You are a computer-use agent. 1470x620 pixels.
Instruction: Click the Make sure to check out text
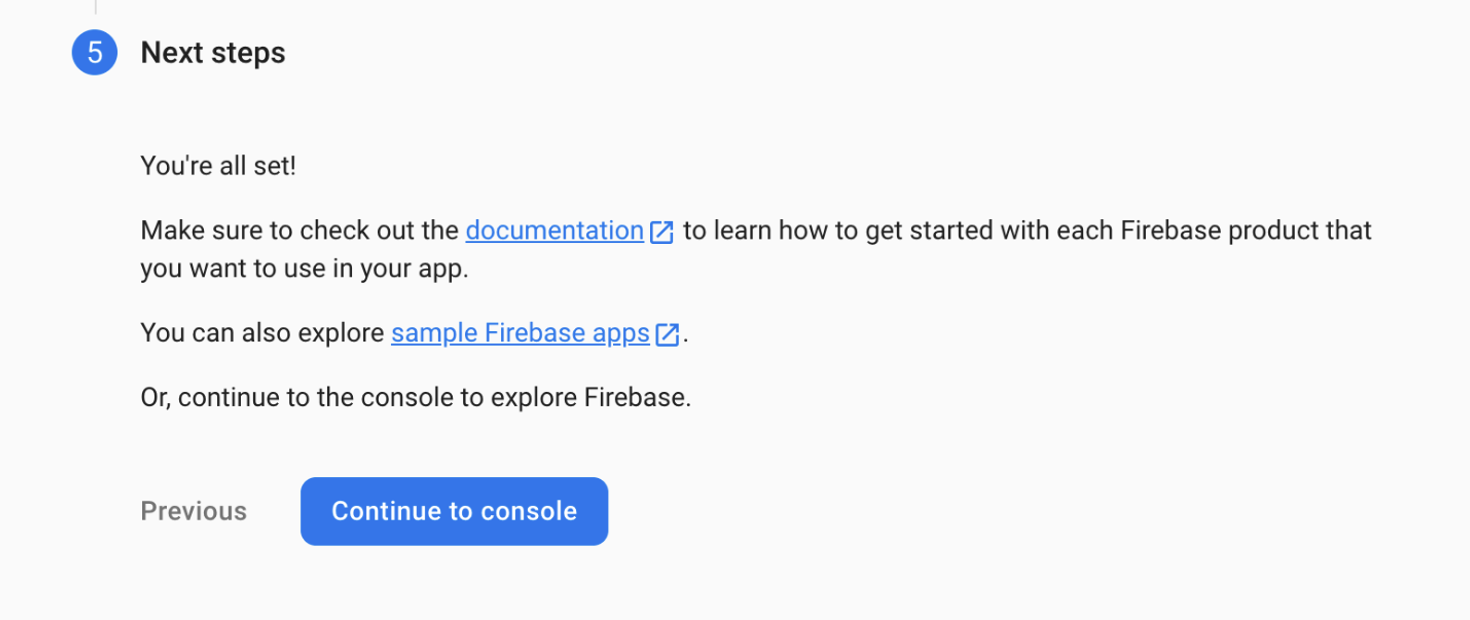[299, 231]
